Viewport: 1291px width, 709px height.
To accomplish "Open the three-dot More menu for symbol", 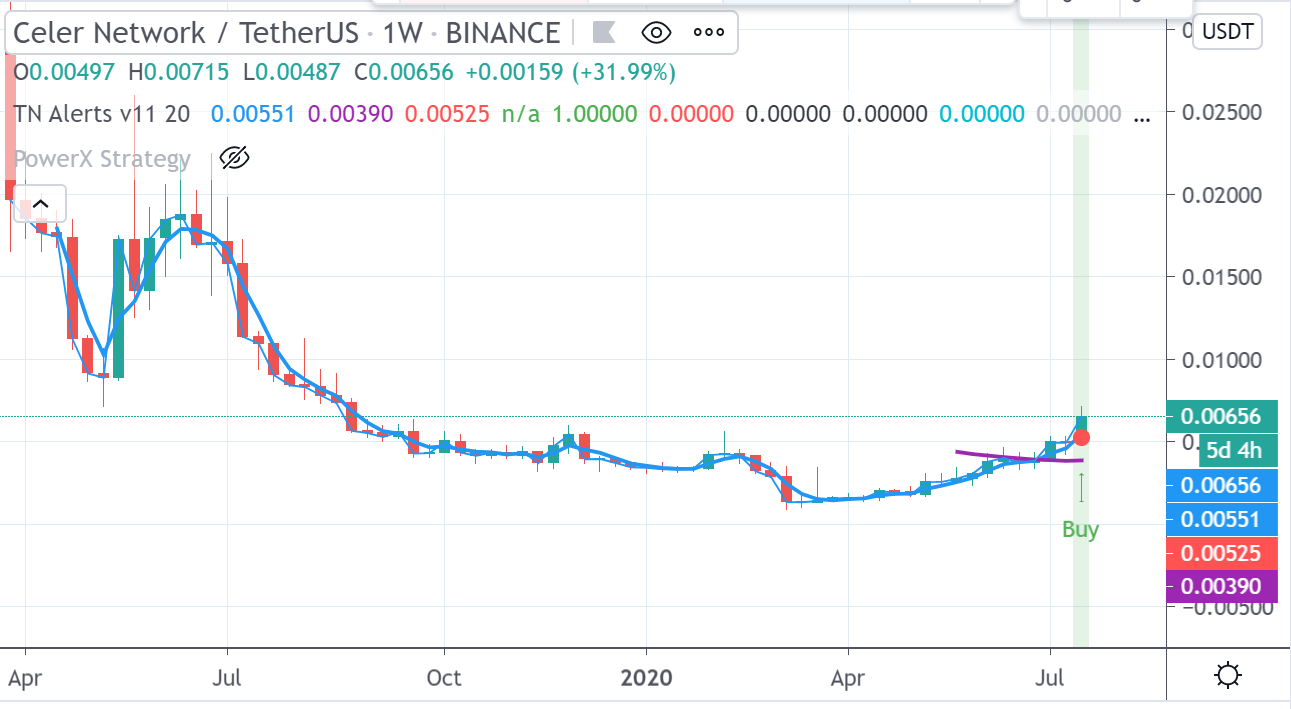I will [x=708, y=33].
